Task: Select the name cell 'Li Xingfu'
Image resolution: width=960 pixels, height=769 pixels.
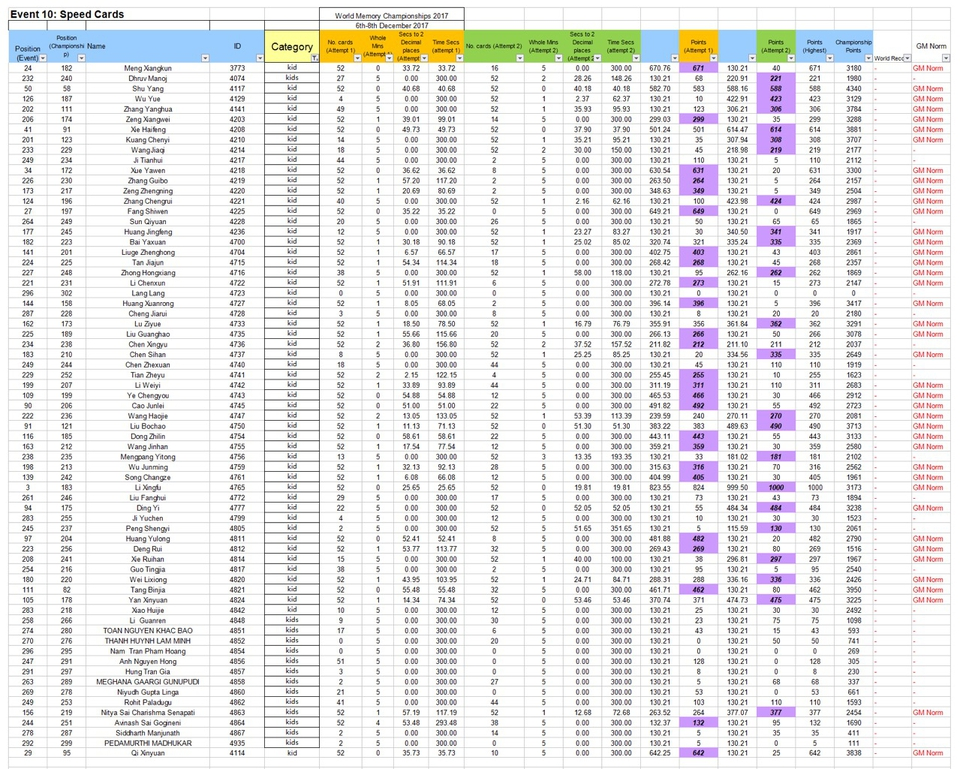Action: pos(148,487)
